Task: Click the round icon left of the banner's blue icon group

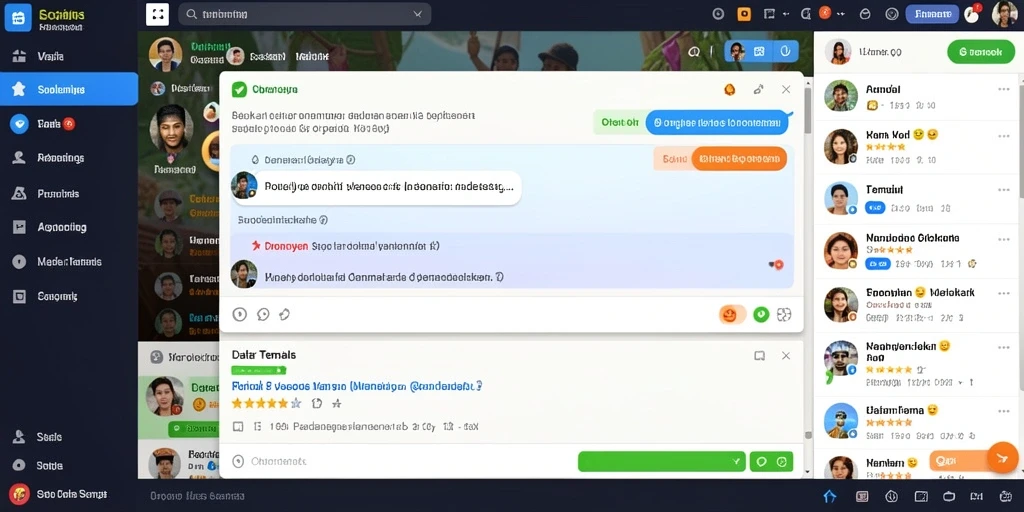Action: pyautogui.click(x=695, y=52)
